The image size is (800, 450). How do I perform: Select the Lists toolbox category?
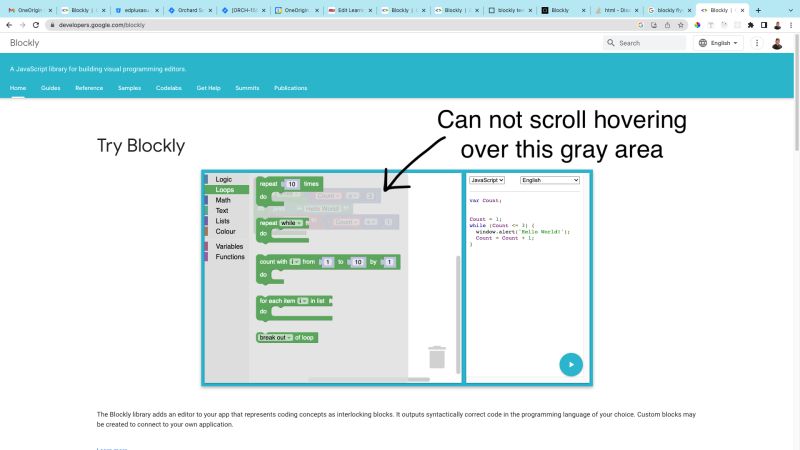pos(227,221)
